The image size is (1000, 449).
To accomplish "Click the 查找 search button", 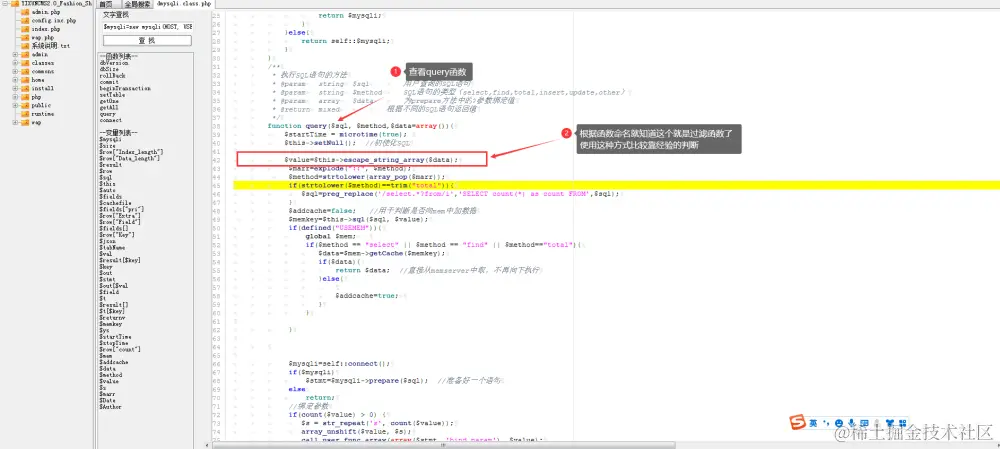I will pyautogui.click(x=147, y=40).
